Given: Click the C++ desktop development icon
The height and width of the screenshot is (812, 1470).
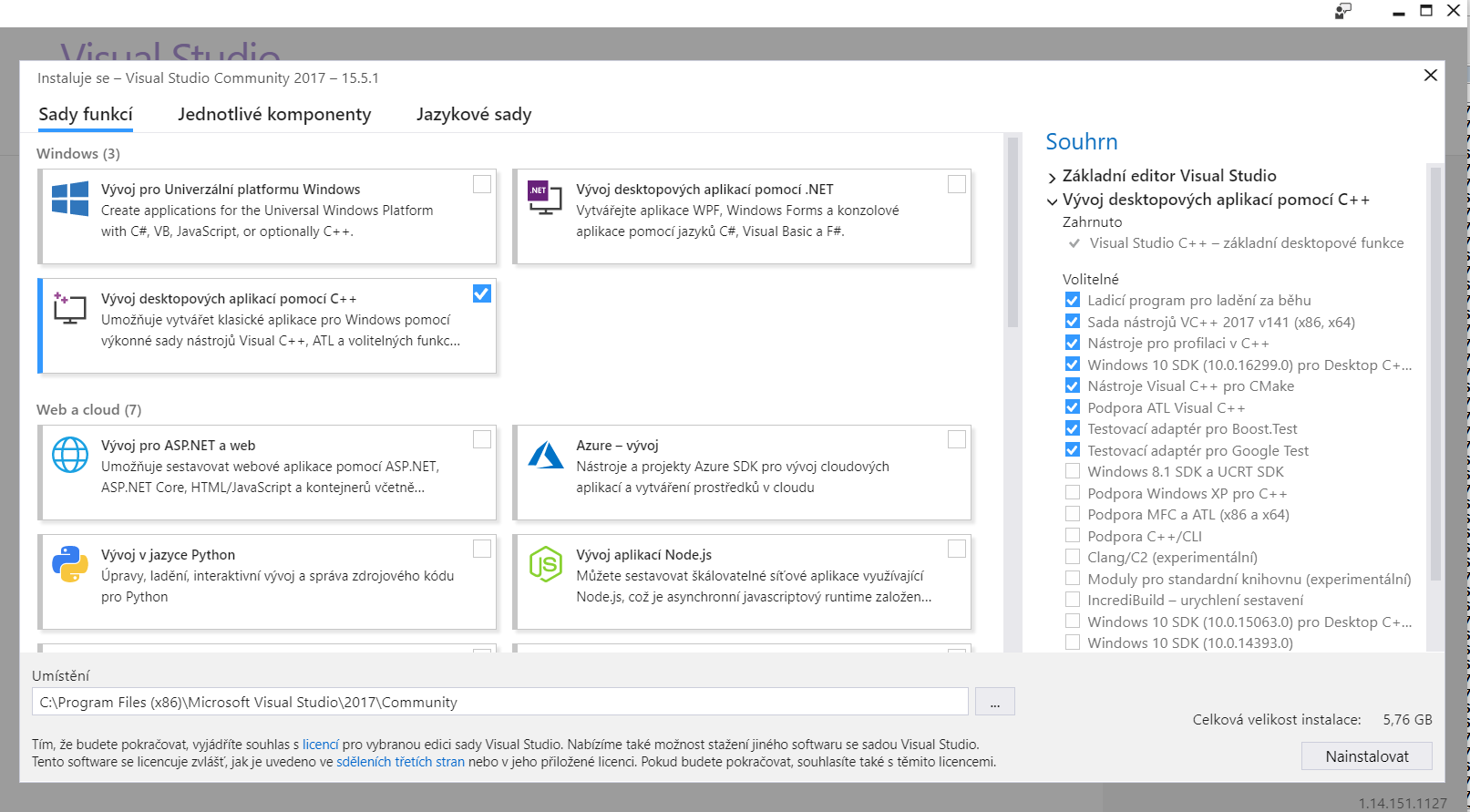Looking at the screenshot, I should [x=70, y=308].
